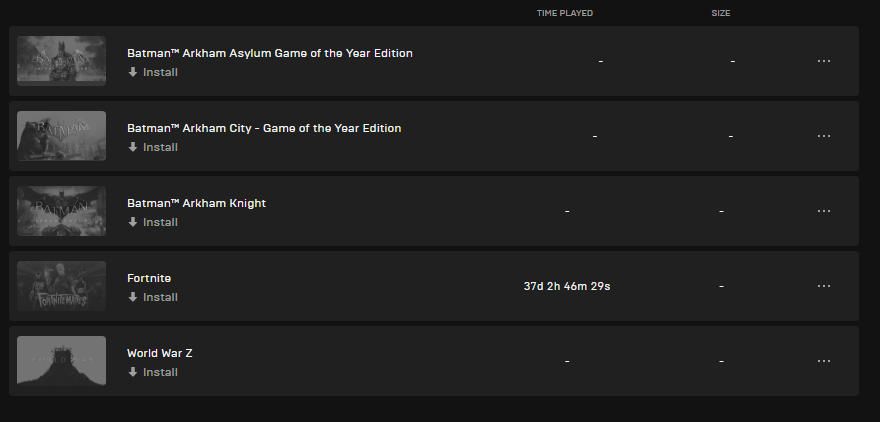Install Batman Arkham City Game of the Year
The height and width of the screenshot is (422, 880).
click(x=153, y=147)
